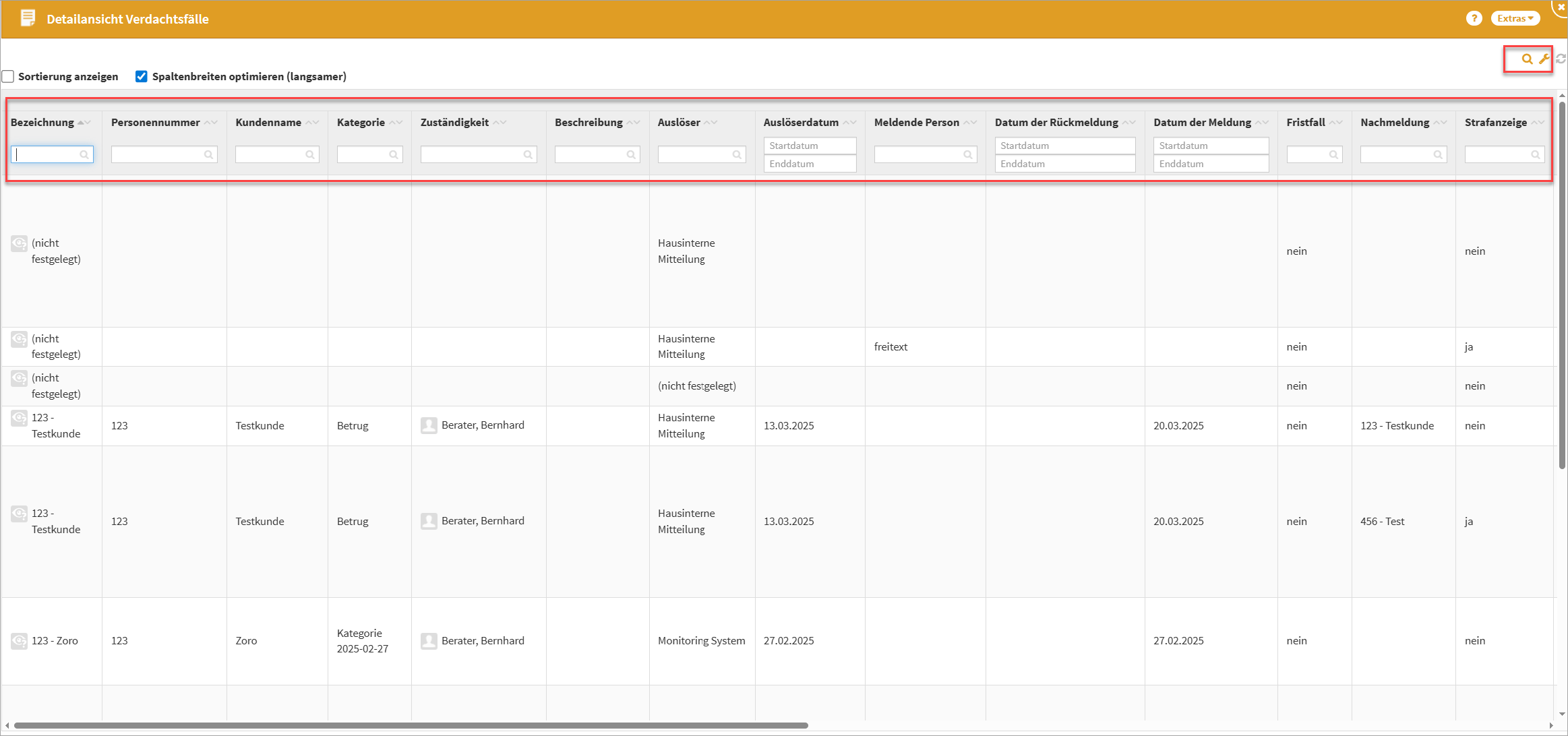This screenshot has width=1568, height=736.
Task: Click user avatar in the Zoro row
Action: click(429, 640)
